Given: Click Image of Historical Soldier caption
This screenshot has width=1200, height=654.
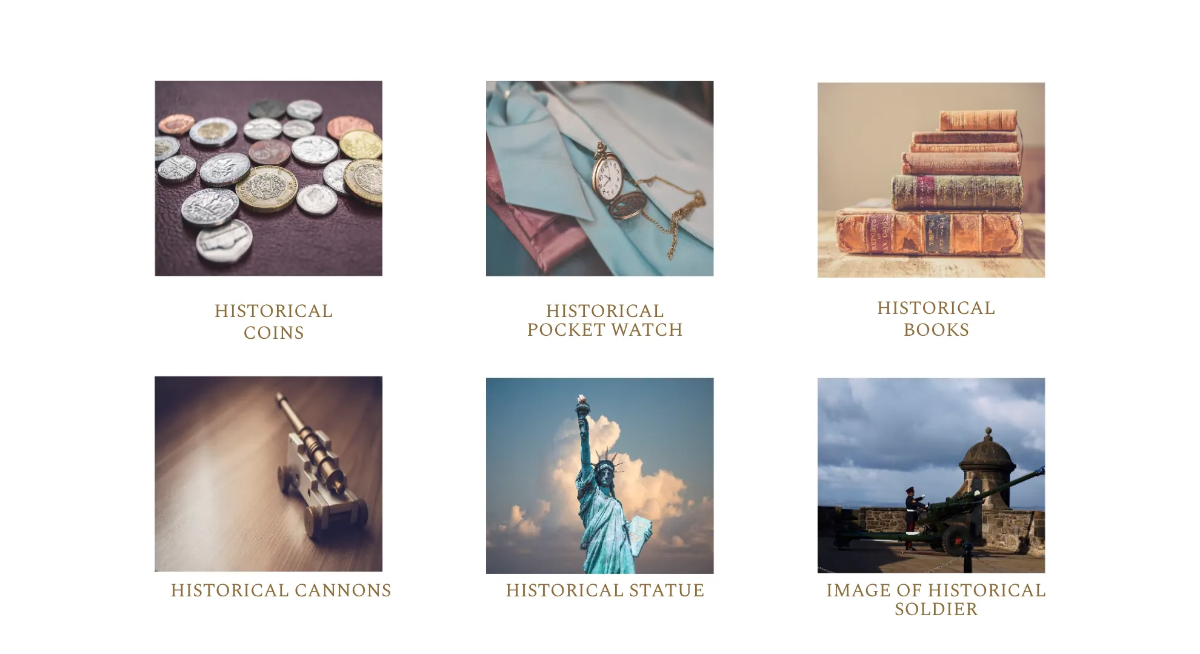Looking at the screenshot, I should [x=936, y=600].
